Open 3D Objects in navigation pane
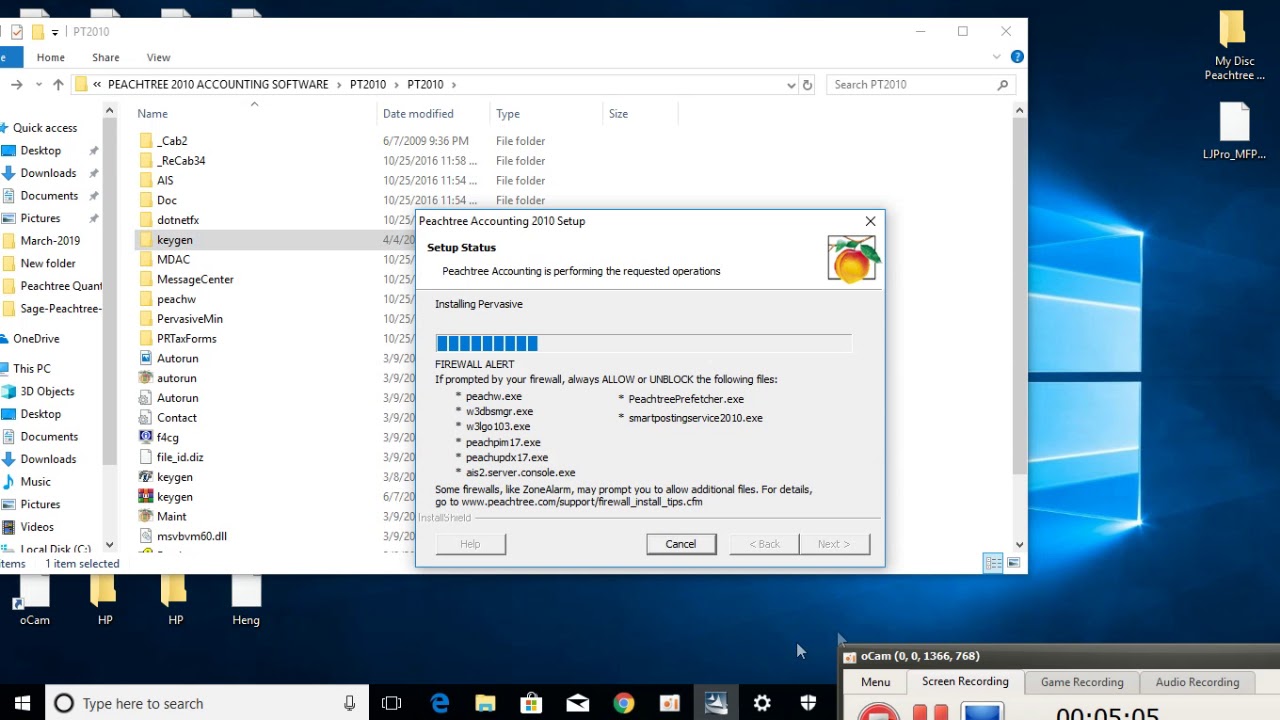 [x=47, y=391]
